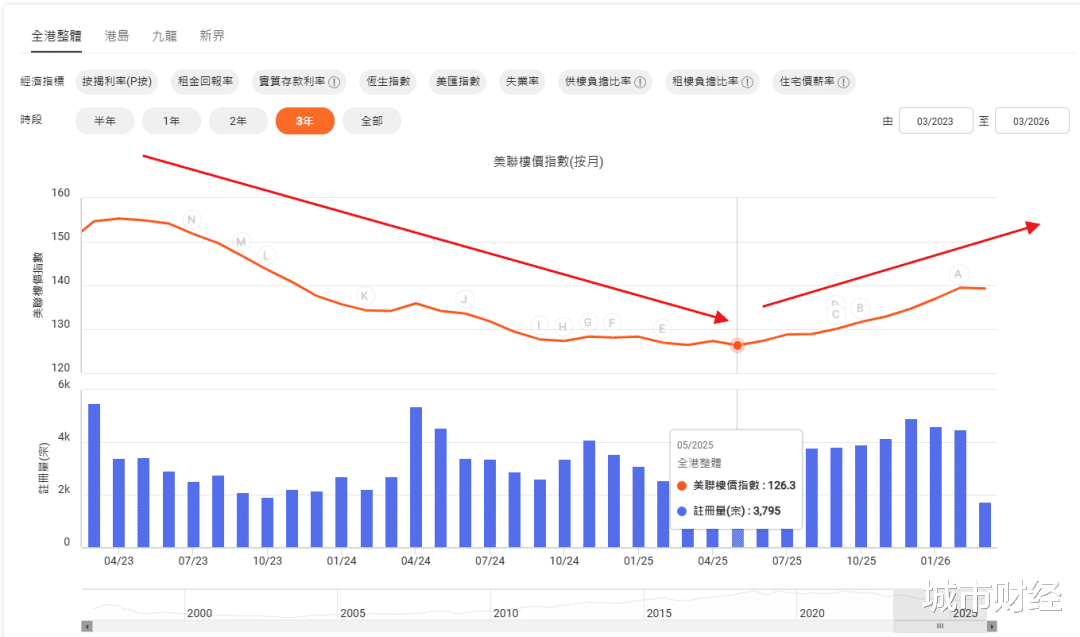The height and width of the screenshot is (637, 1080).
Task: Click the end date field 03/2026
Action: pyautogui.click(x=1032, y=121)
